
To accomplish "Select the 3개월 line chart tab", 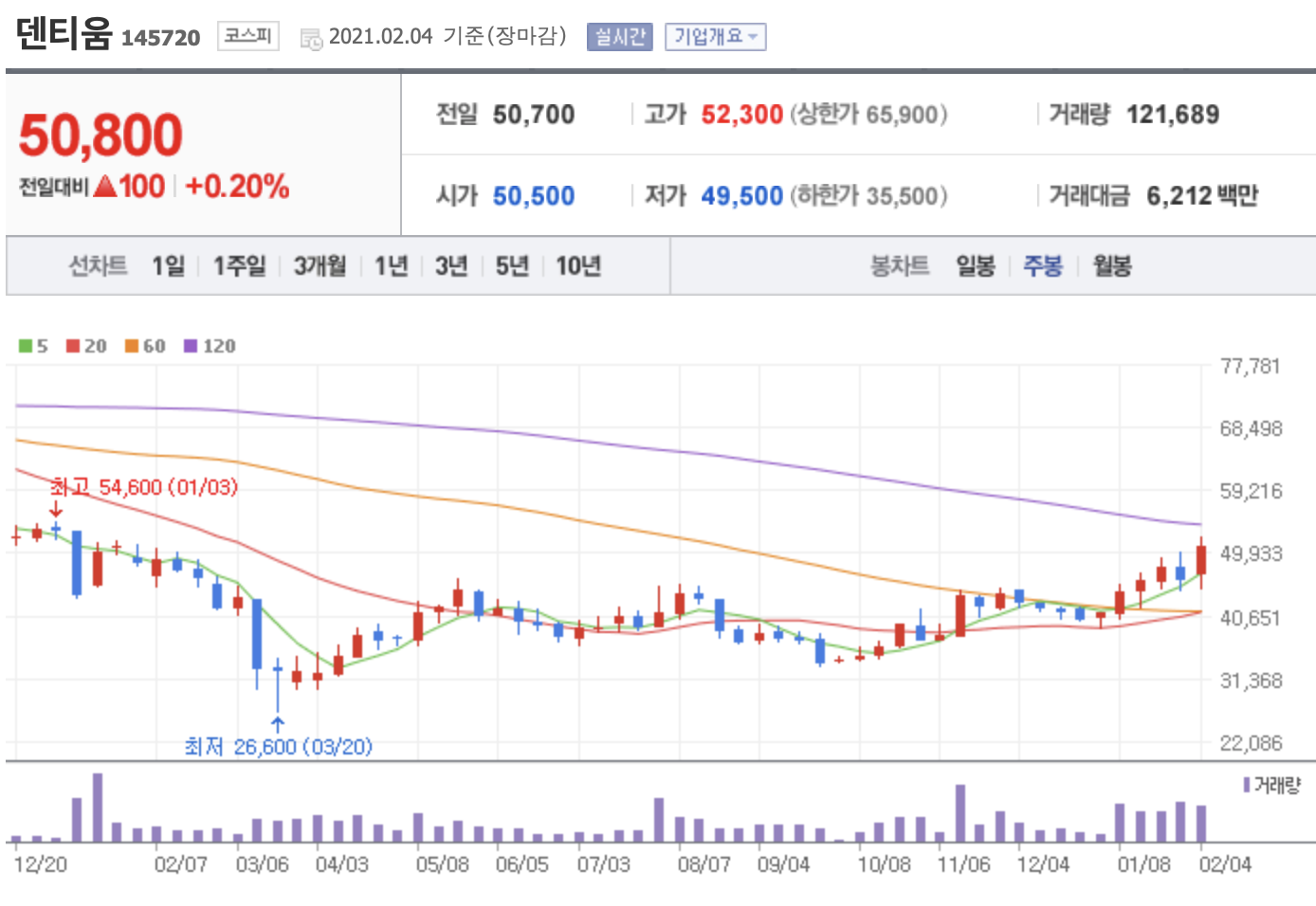I will pos(320,265).
